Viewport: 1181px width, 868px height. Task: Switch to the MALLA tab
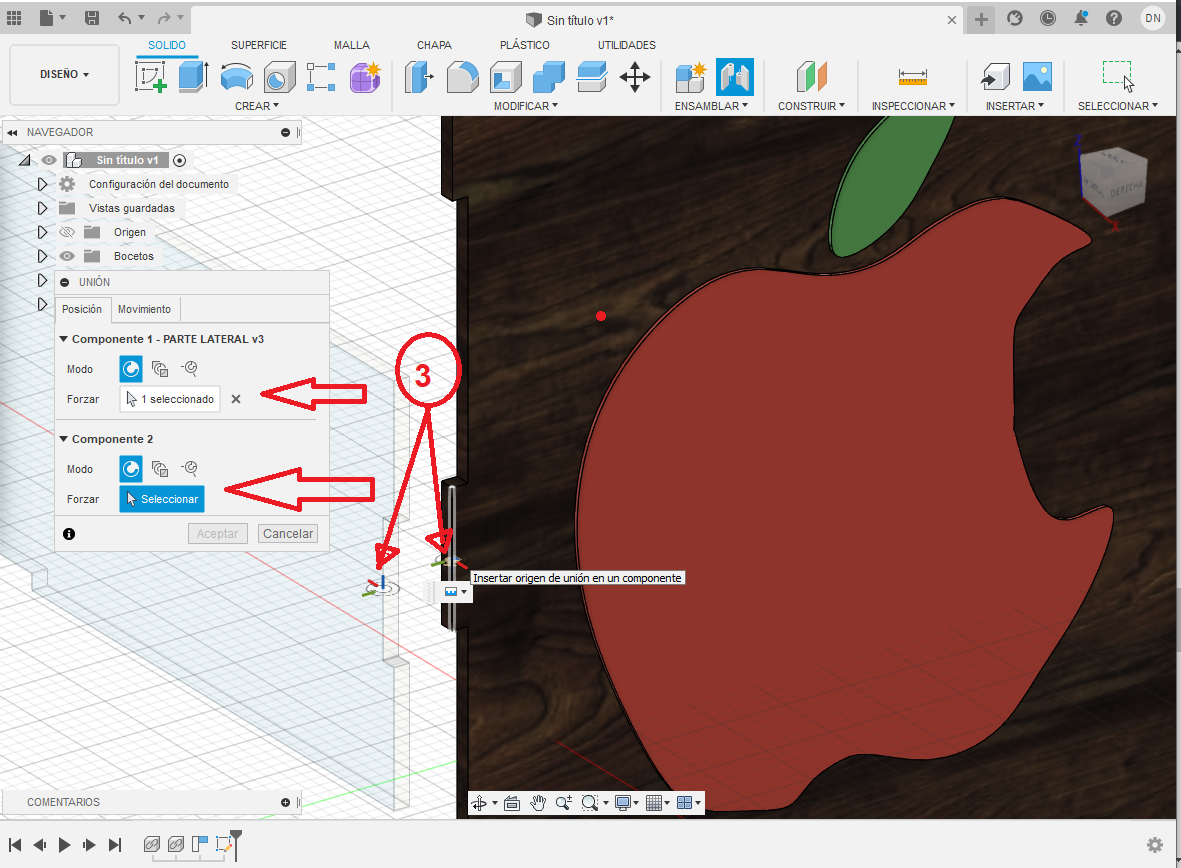click(352, 45)
